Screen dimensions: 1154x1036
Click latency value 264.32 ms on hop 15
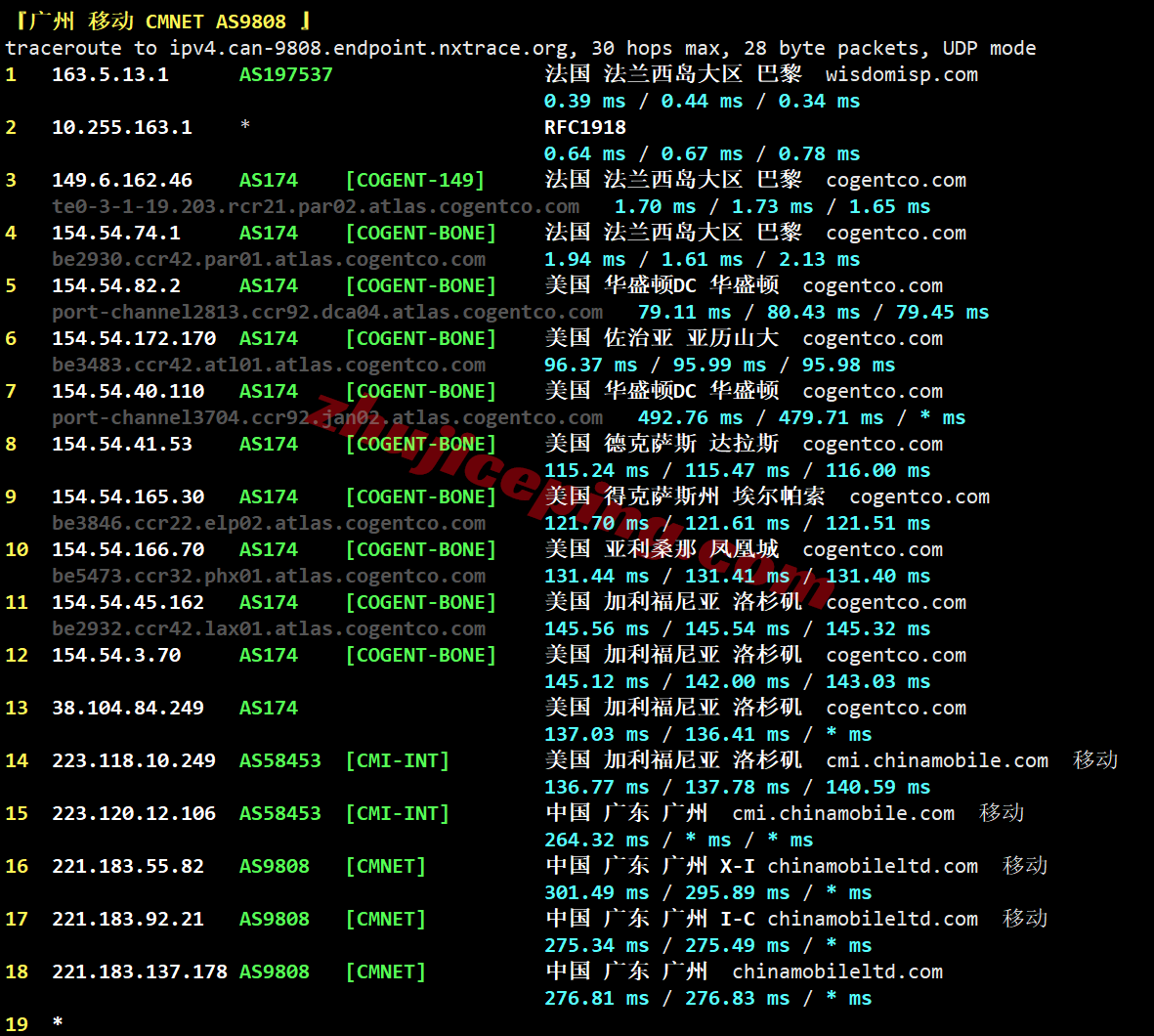(x=596, y=841)
